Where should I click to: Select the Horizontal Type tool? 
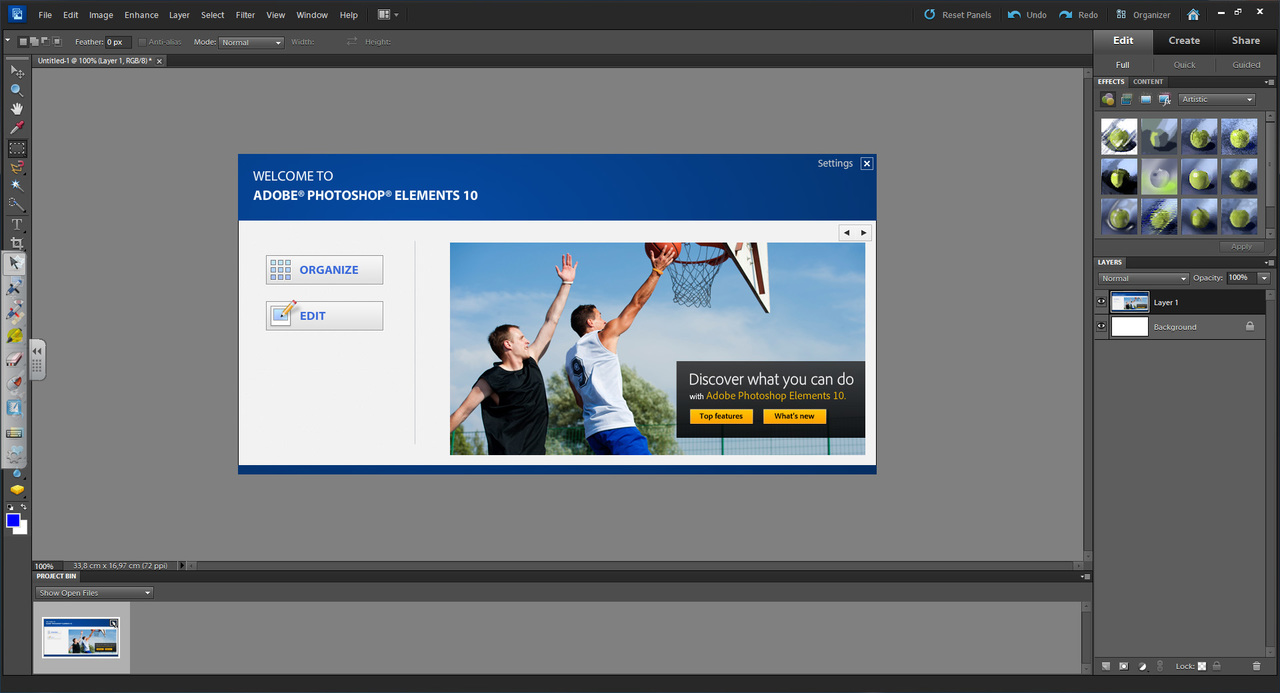click(x=17, y=224)
